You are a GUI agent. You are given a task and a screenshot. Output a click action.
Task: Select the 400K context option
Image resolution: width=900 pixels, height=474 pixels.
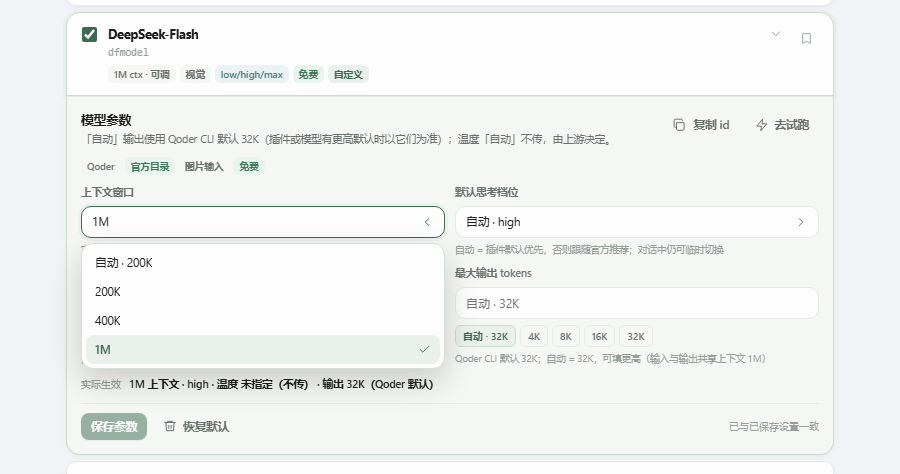tap(263, 320)
